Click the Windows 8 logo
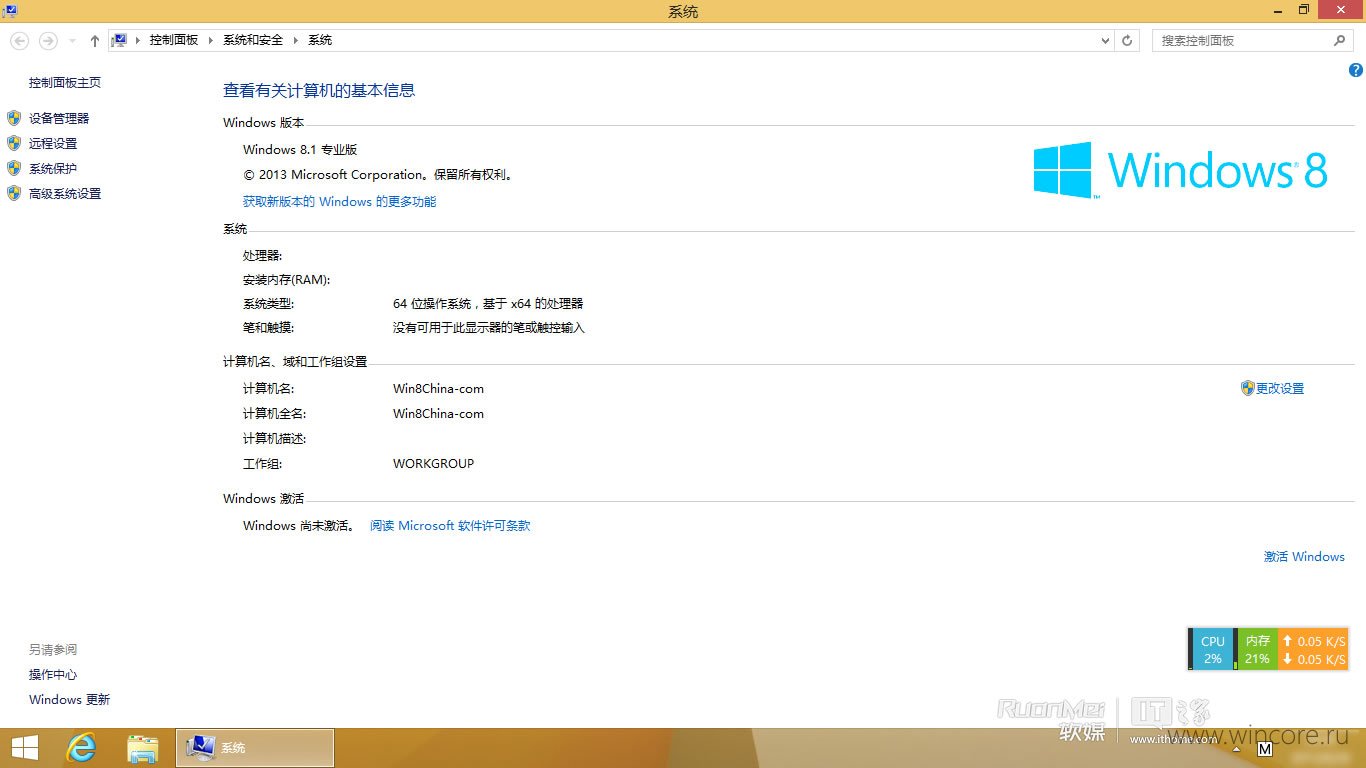1366x768 pixels. click(1180, 170)
